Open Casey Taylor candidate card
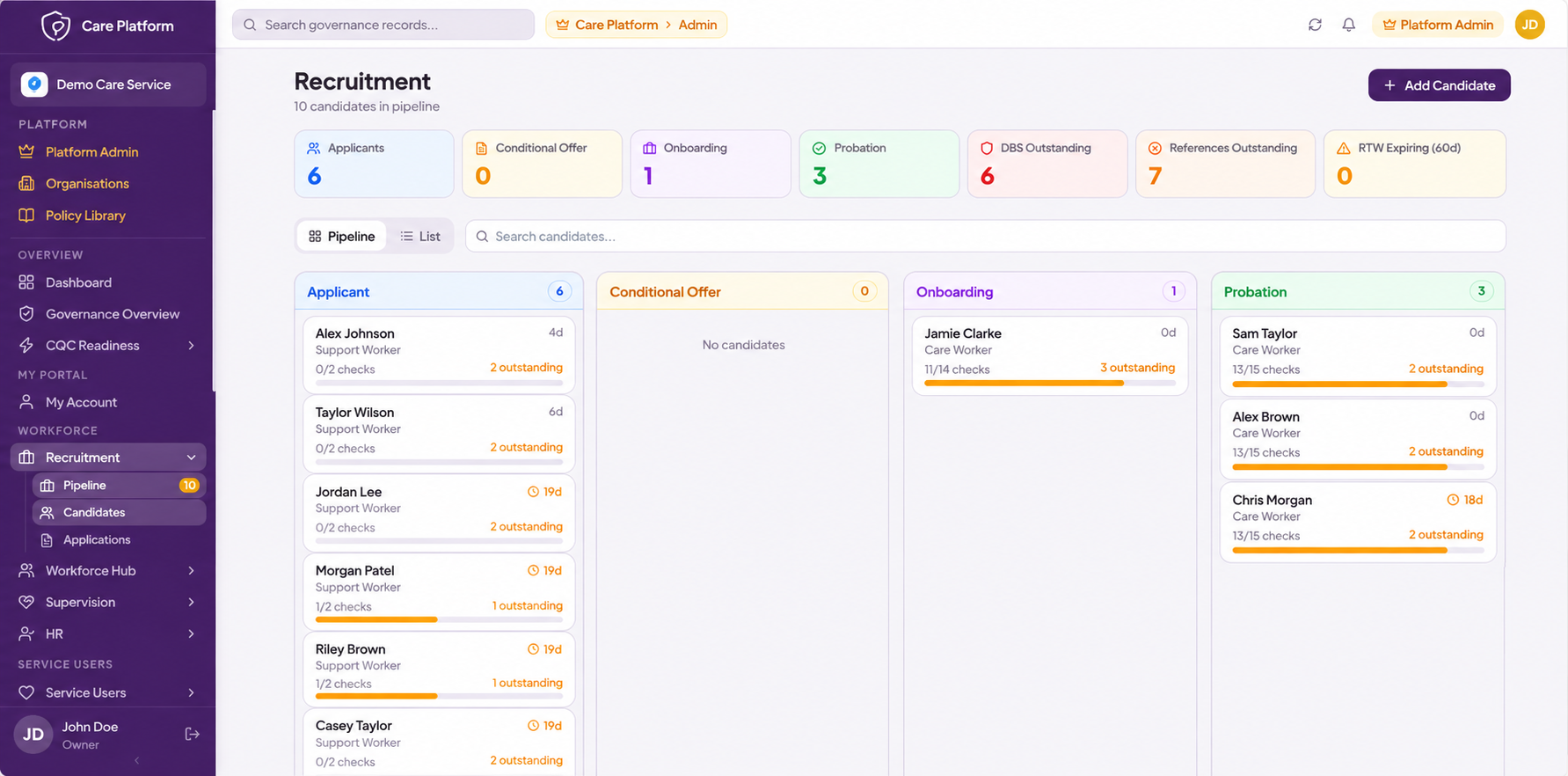 [439, 743]
